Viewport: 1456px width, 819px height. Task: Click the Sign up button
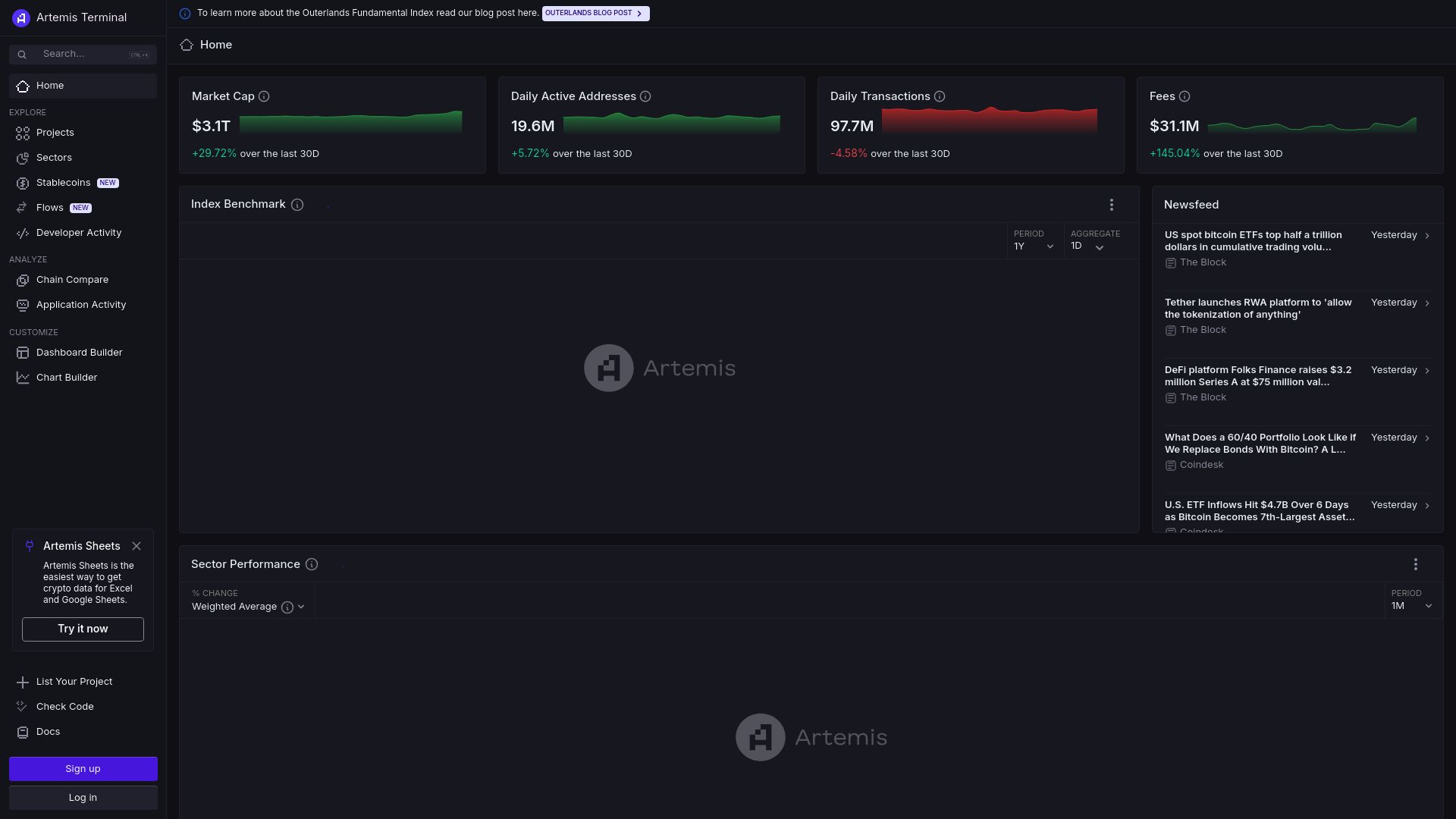coord(83,769)
